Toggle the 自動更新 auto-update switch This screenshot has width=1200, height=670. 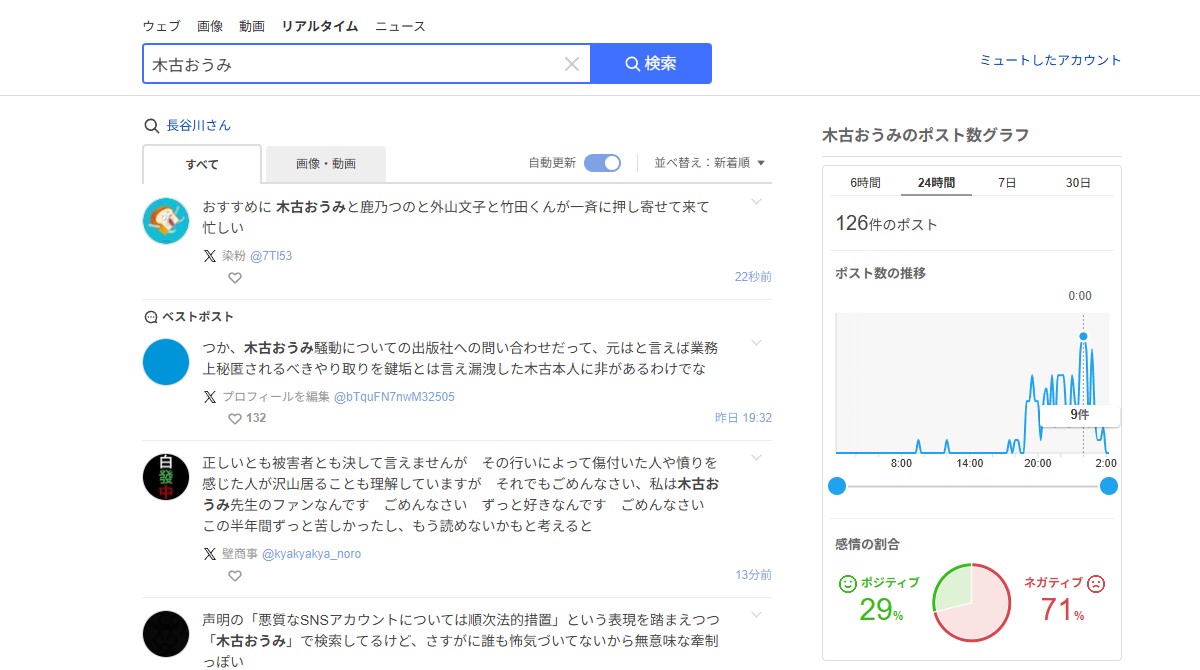[x=602, y=163]
